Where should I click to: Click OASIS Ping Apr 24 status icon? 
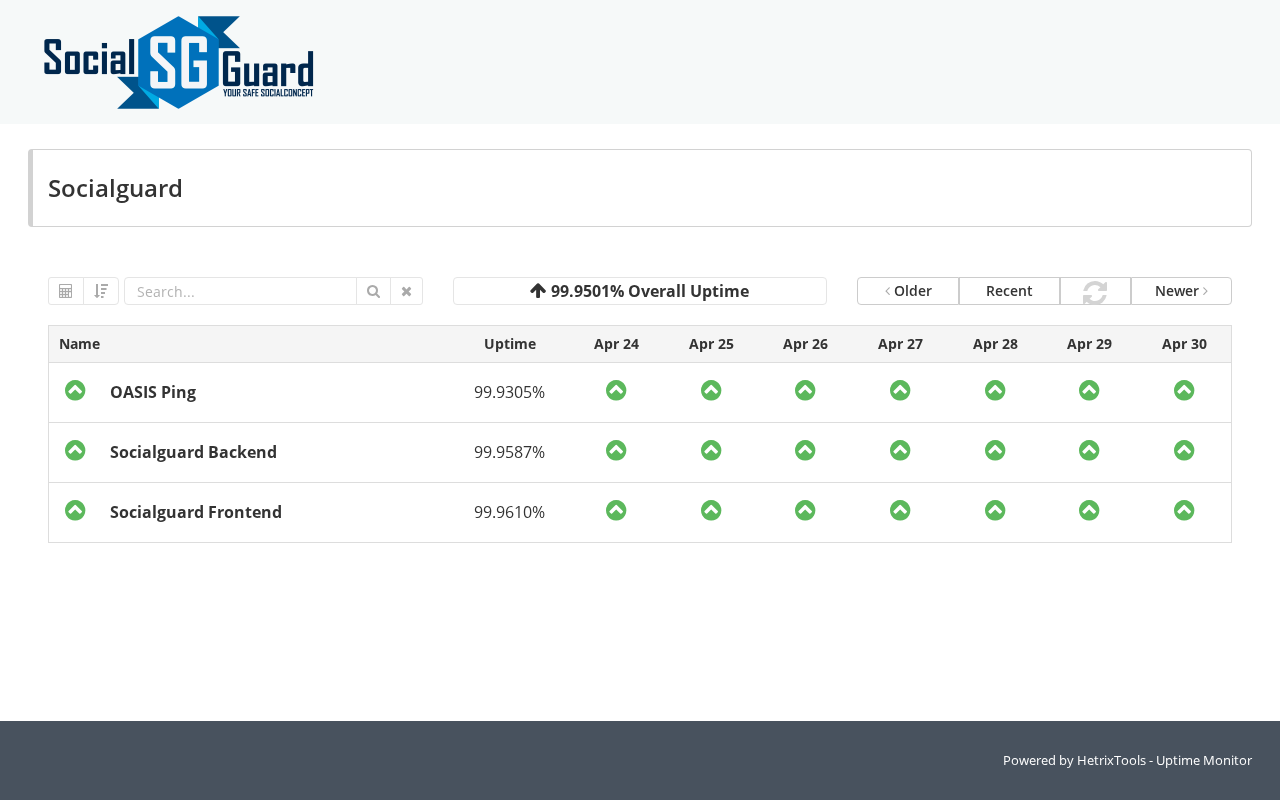click(x=616, y=390)
